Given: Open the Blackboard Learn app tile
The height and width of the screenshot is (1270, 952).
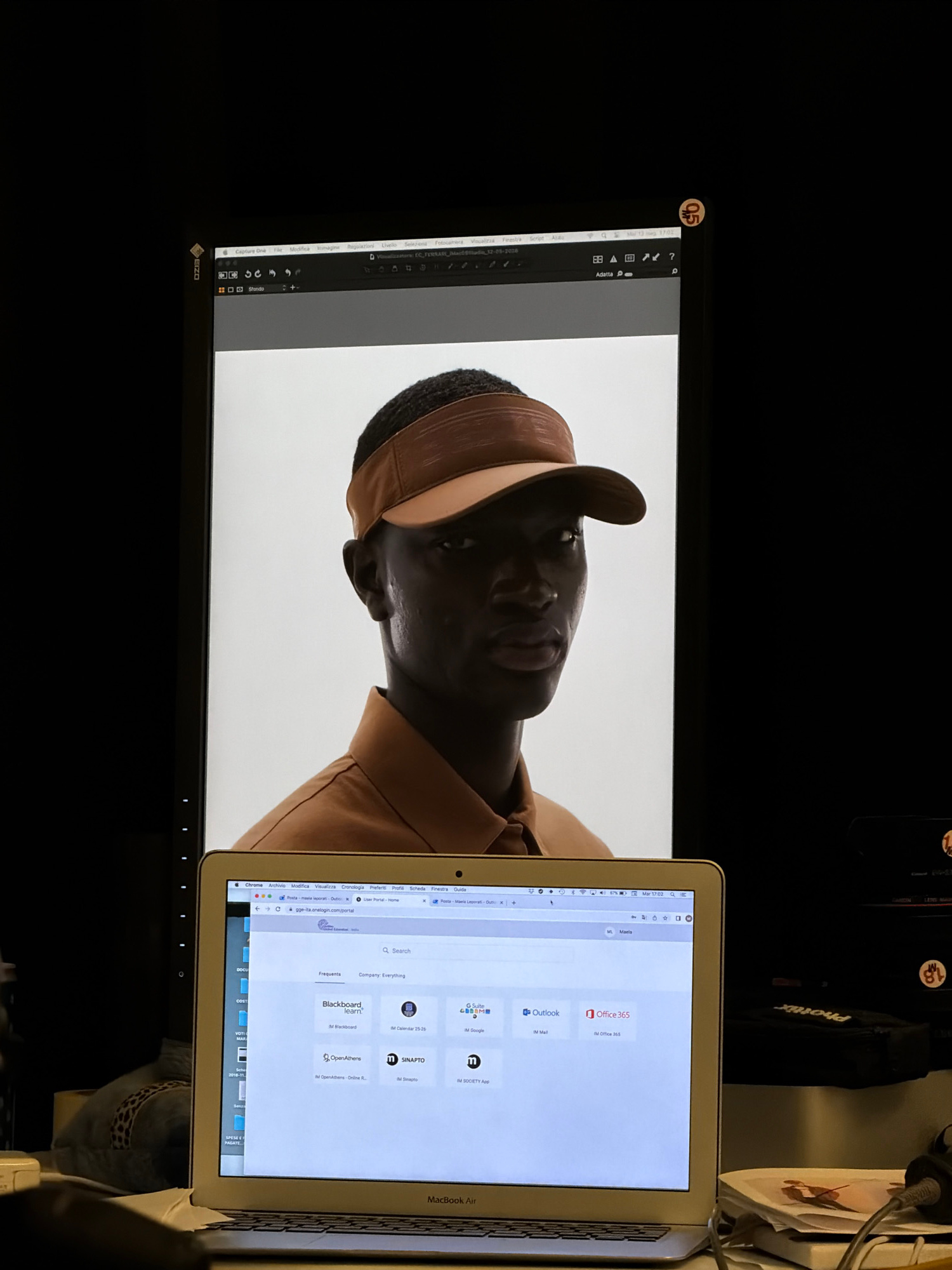Looking at the screenshot, I should click(x=343, y=1013).
